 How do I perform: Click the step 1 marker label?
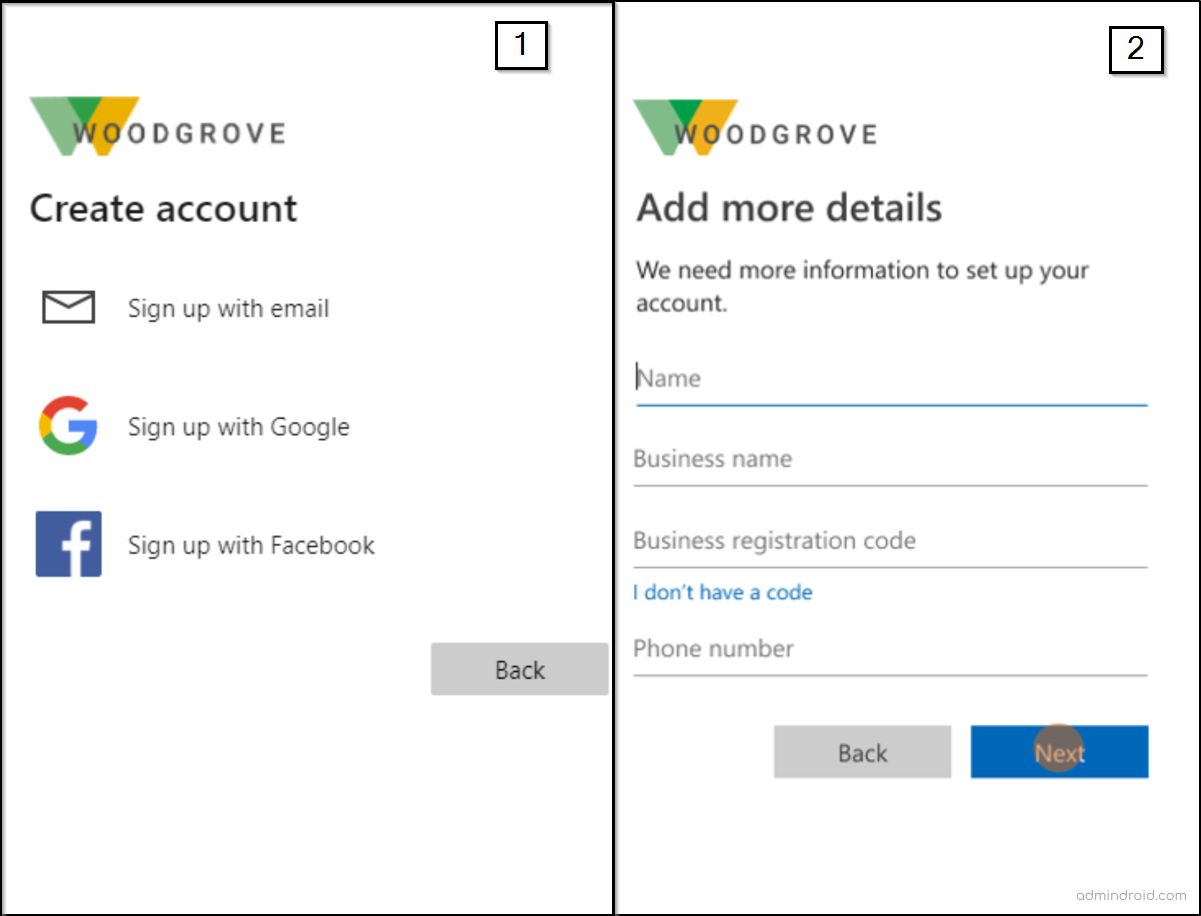[521, 45]
